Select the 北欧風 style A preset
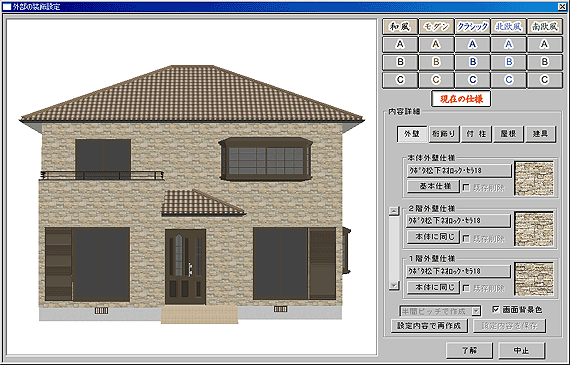570x365 pixels. coord(508,44)
